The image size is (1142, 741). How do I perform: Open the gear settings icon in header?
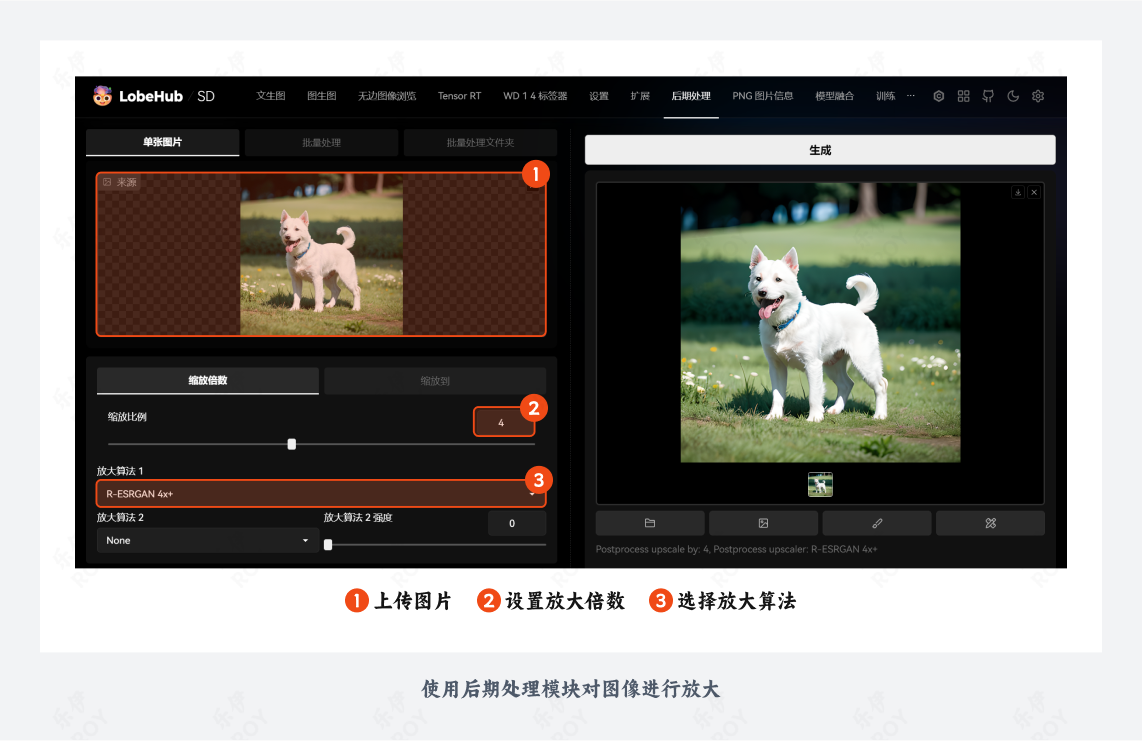(x=1038, y=96)
